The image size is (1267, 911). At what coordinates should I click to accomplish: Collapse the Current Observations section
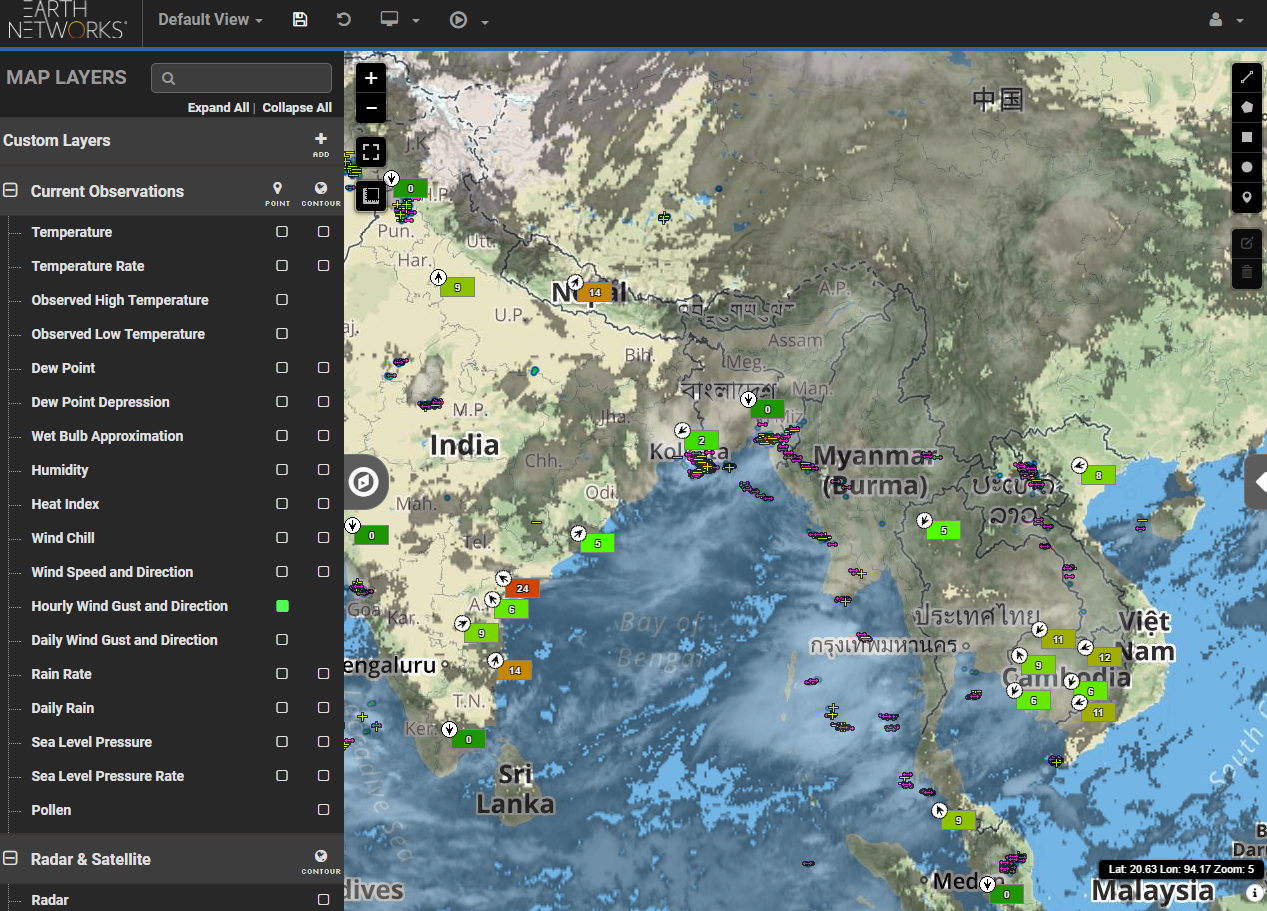(x=9, y=190)
